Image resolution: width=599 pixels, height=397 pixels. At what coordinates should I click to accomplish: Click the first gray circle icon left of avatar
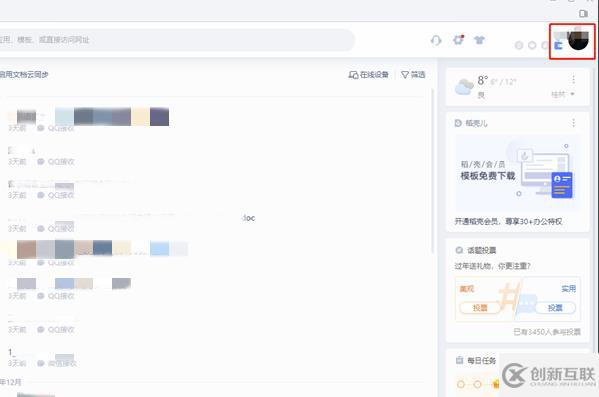[x=519, y=45]
